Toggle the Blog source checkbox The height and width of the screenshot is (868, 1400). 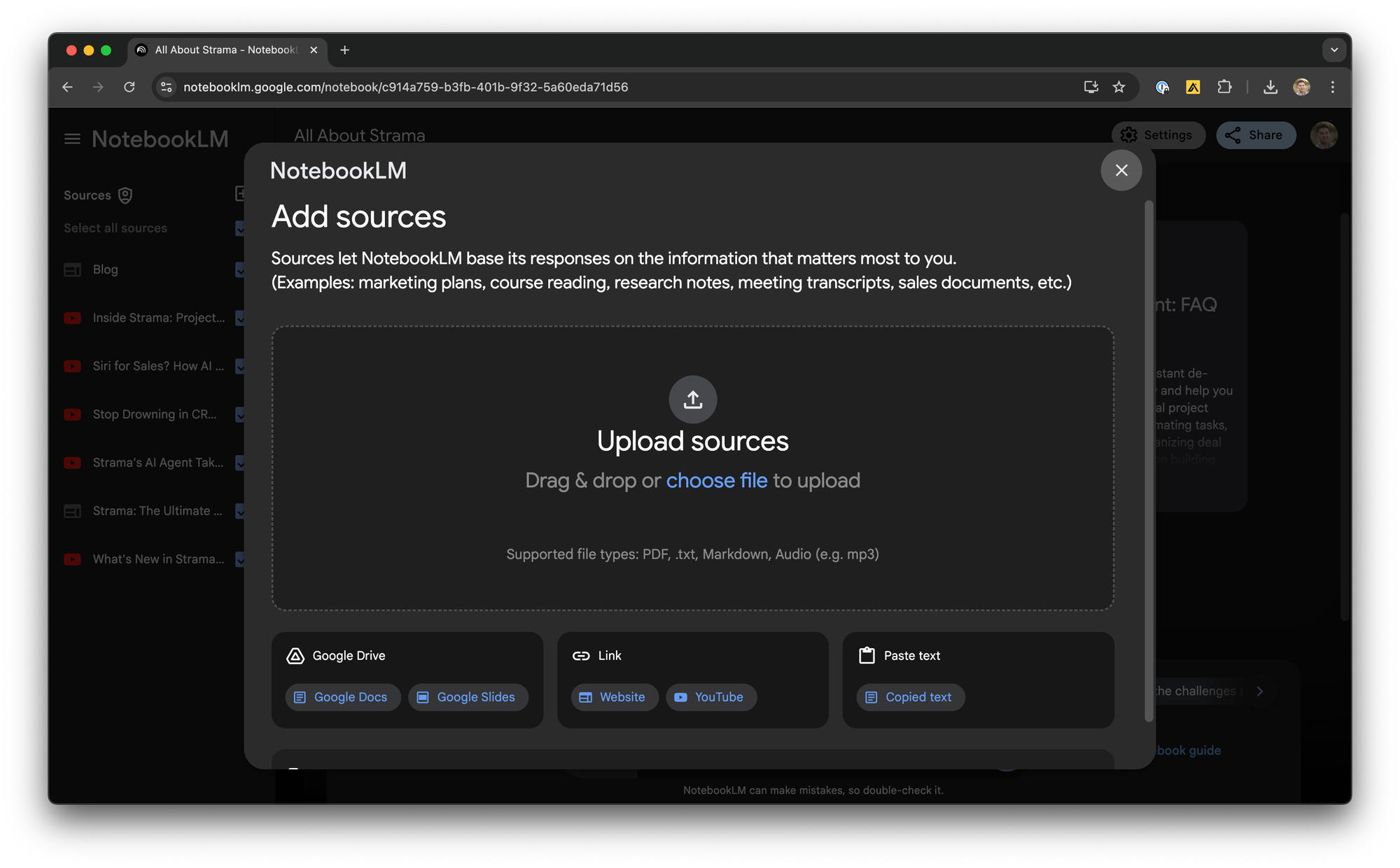(x=240, y=269)
